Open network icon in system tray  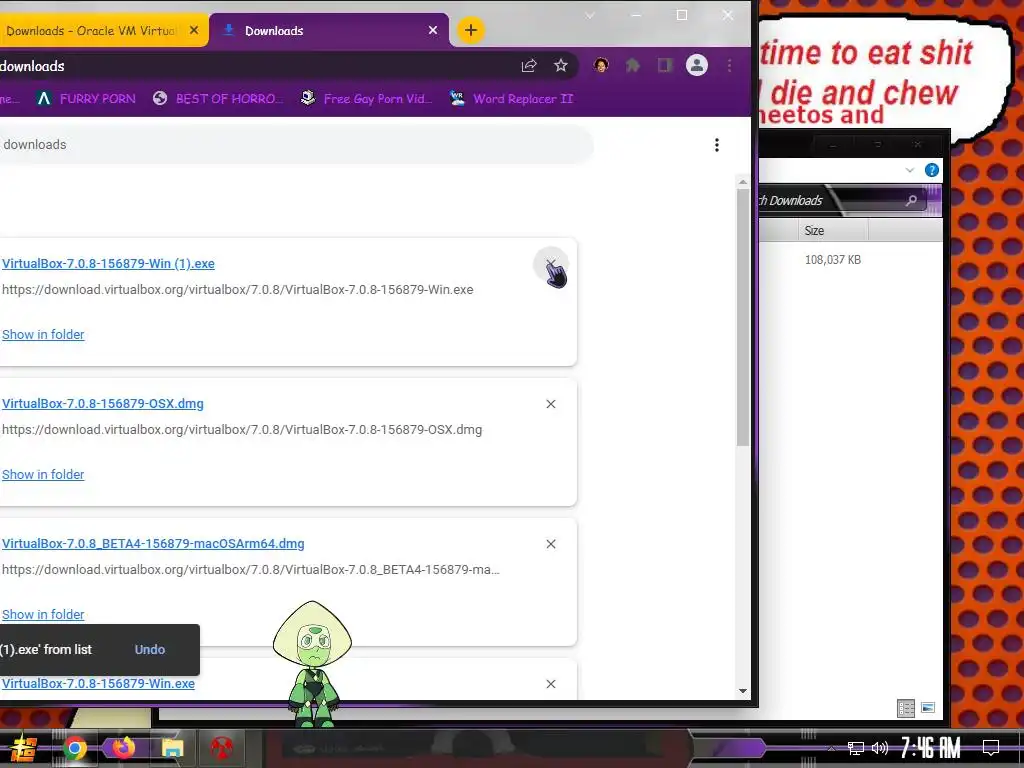tap(856, 748)
